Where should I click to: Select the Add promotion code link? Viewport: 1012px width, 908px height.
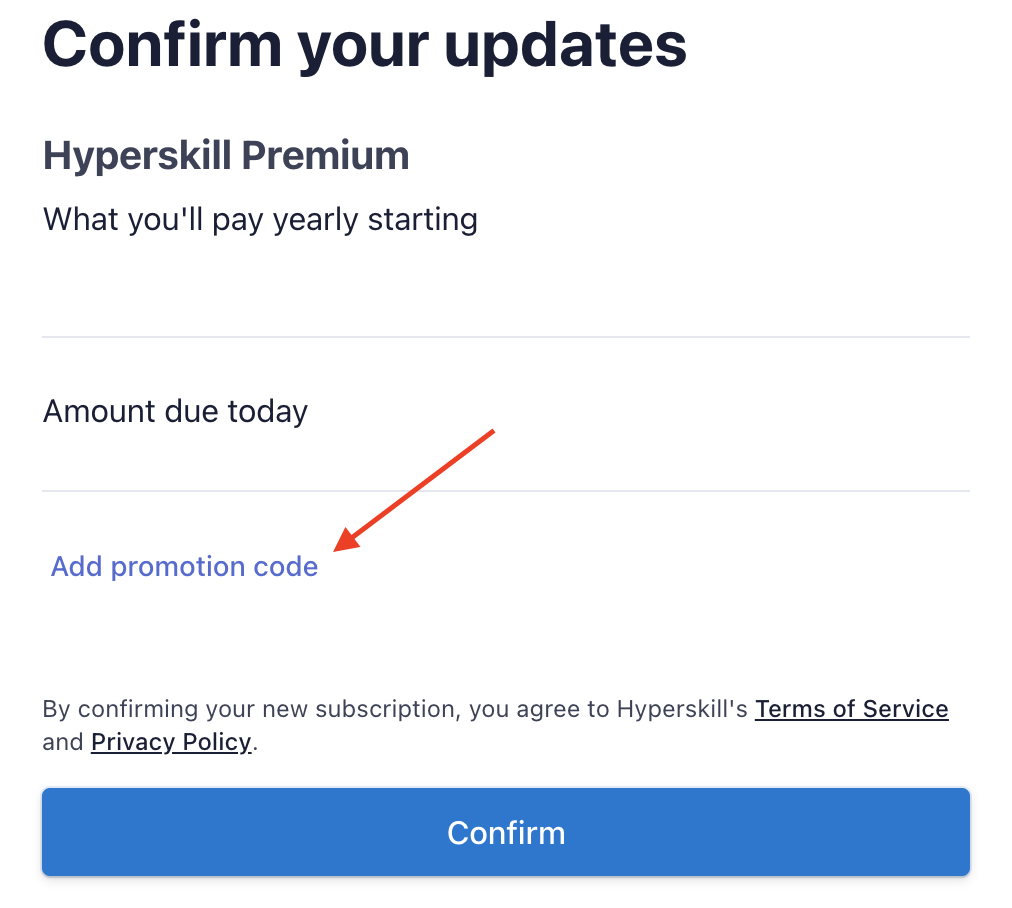coord(184,566)
